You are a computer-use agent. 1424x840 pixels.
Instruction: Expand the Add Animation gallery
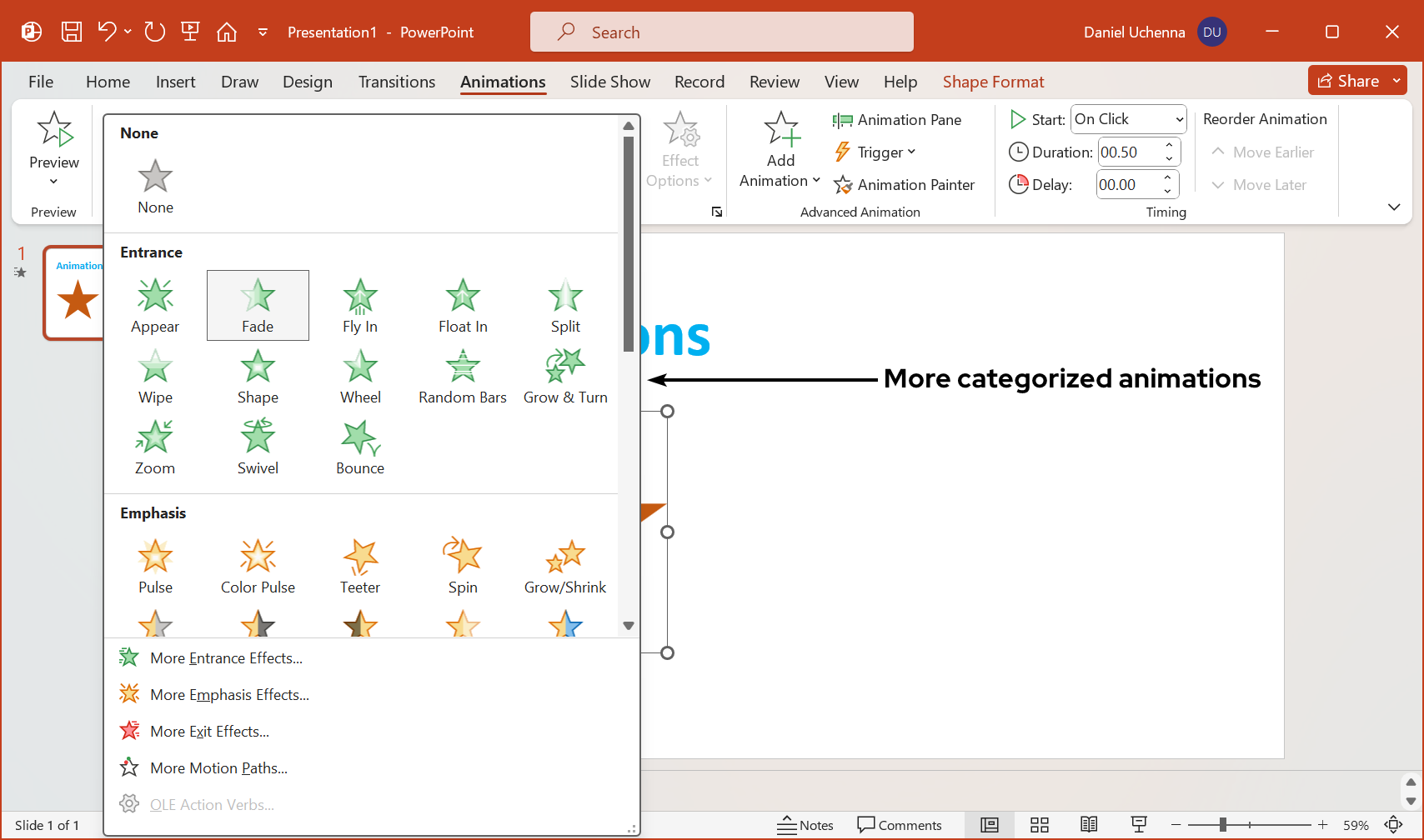(780, 150)
